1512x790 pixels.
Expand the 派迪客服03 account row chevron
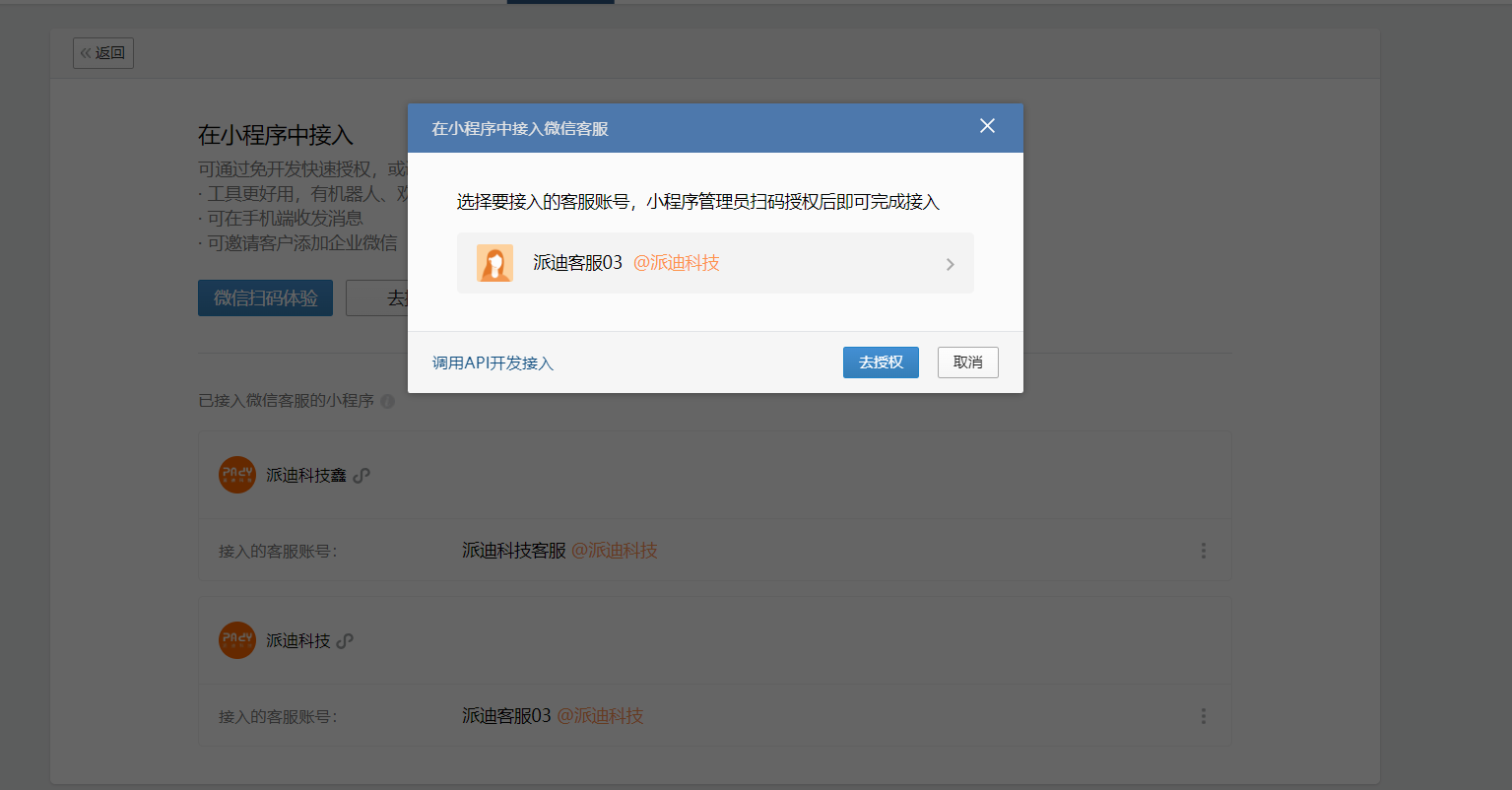(950, 264)
